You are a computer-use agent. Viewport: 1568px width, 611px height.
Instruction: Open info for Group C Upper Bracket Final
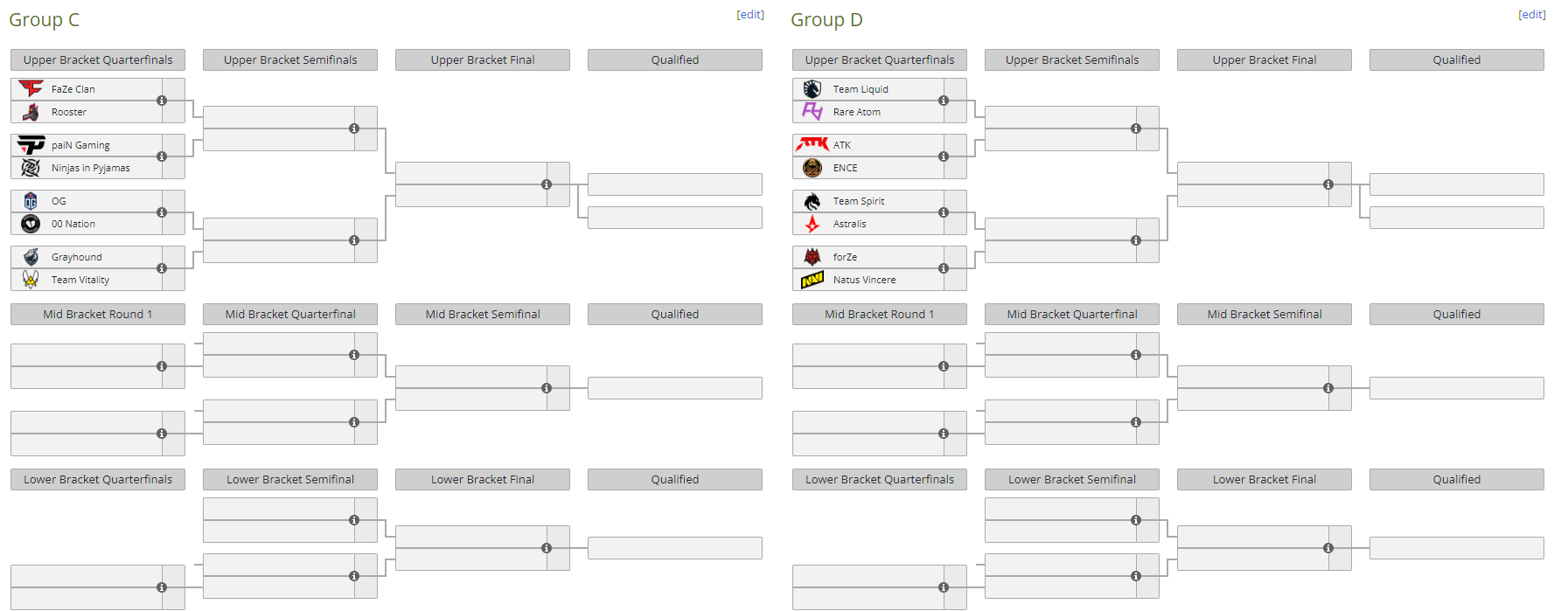[x=547, y=184]
